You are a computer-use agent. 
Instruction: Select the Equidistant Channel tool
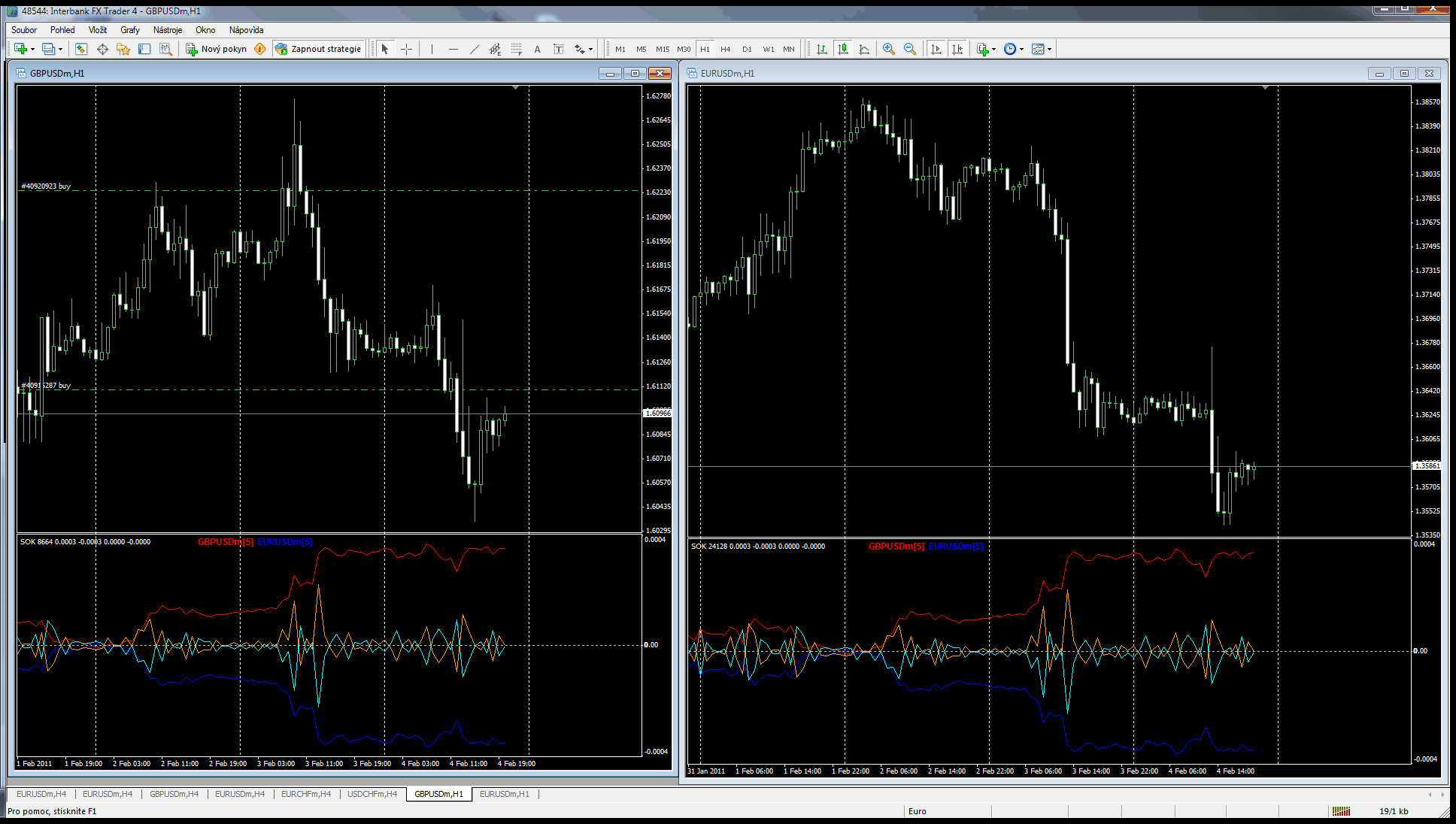[x=495, y=49]
